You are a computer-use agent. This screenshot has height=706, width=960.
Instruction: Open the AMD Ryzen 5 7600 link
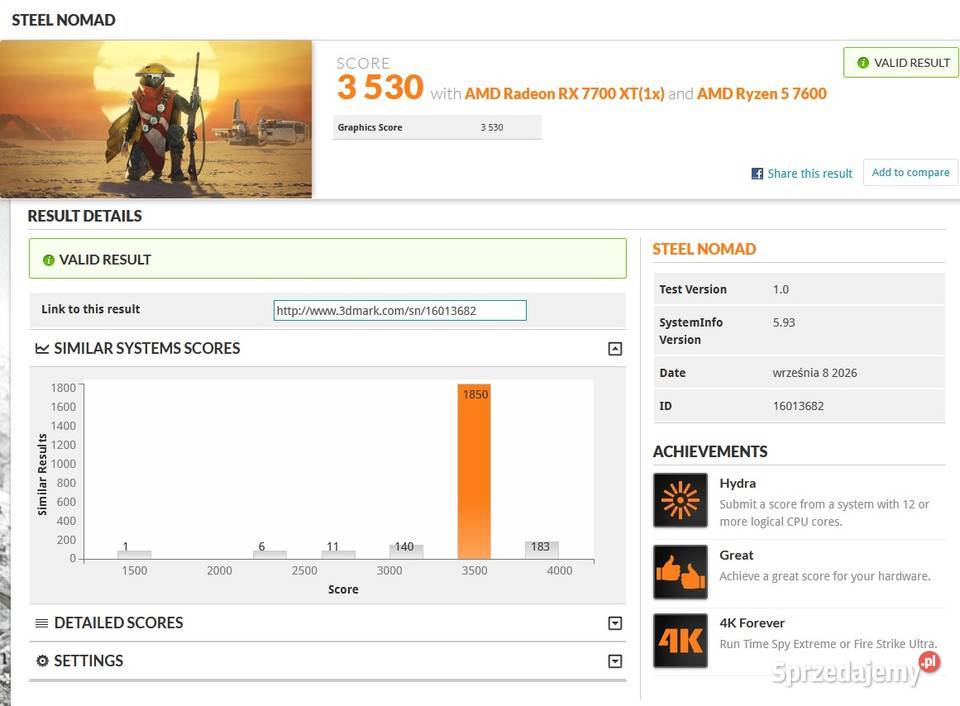(x=762, y=94)
